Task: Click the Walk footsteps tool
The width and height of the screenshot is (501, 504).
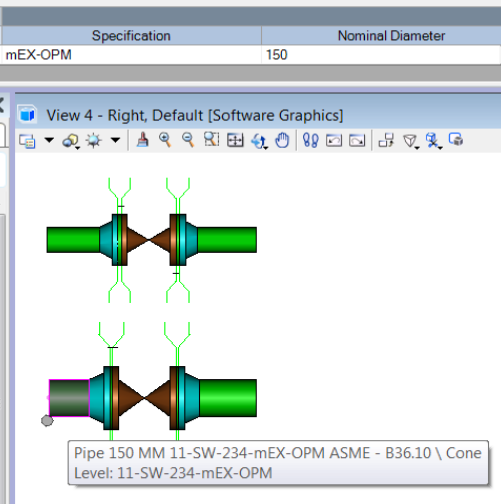Action: (311, 140)
